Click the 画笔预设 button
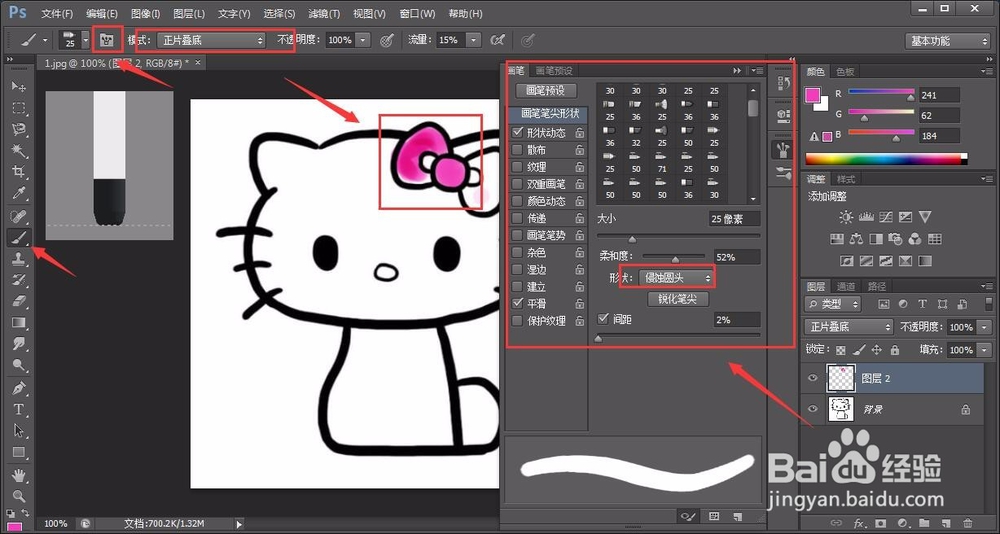Screen dimensions: 1000x534 pos(546,91)
